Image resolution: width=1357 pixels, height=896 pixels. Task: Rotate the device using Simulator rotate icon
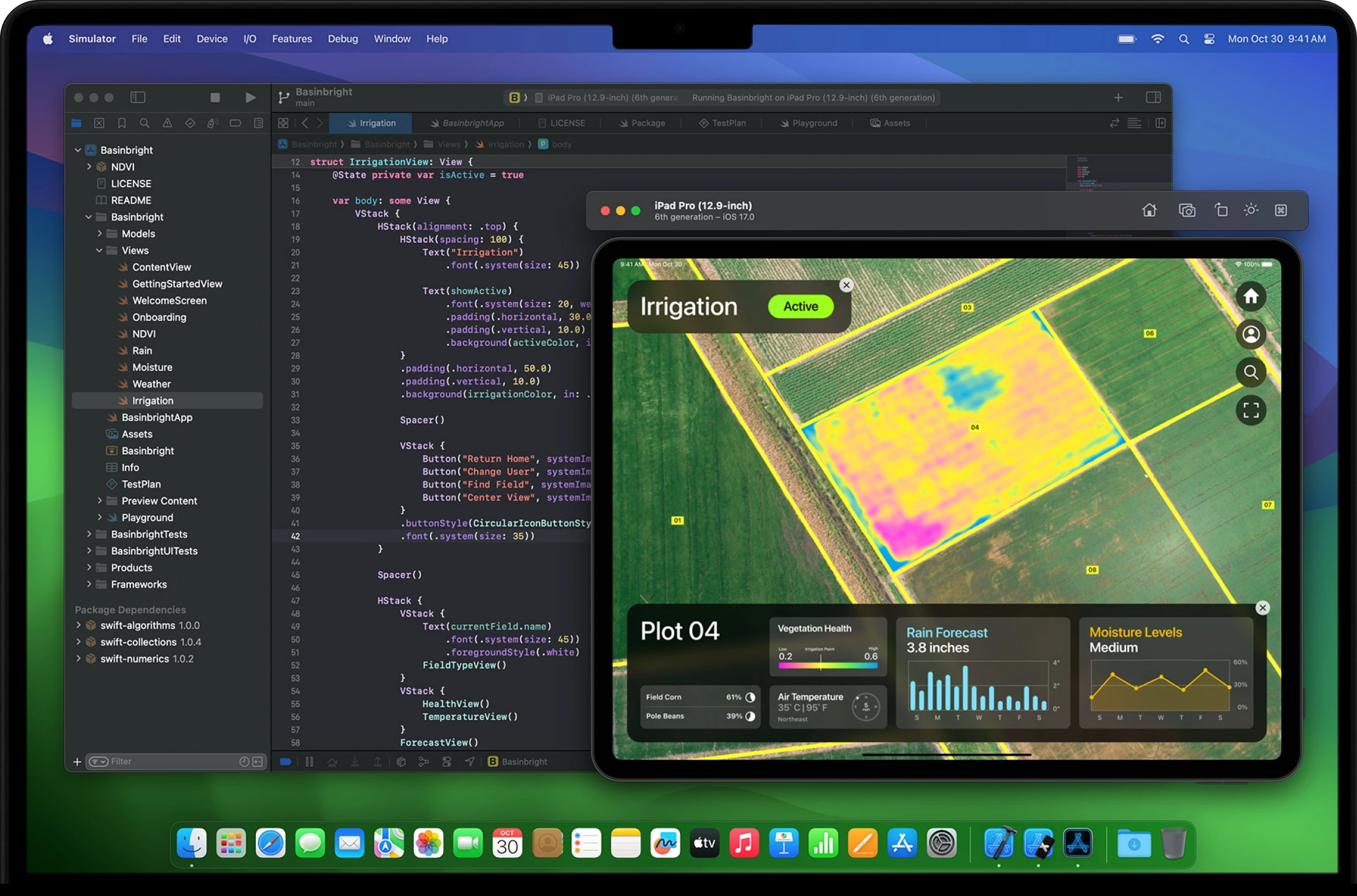coord(1220,210)
